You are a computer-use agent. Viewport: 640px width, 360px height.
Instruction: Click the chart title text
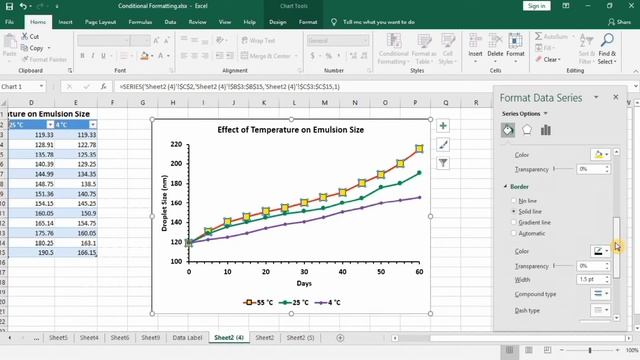point(291,130)
